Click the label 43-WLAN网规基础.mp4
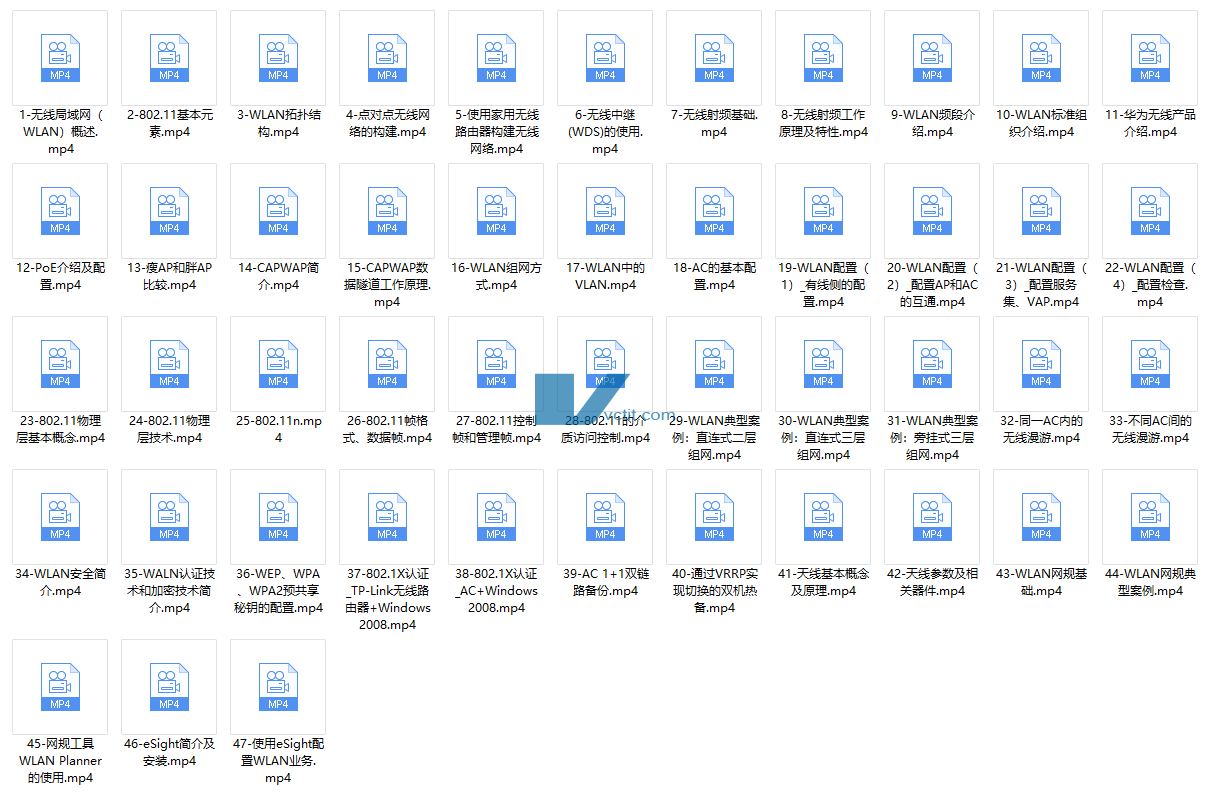This screenshot has height=798, width=1213. [x=1041, y=582]
